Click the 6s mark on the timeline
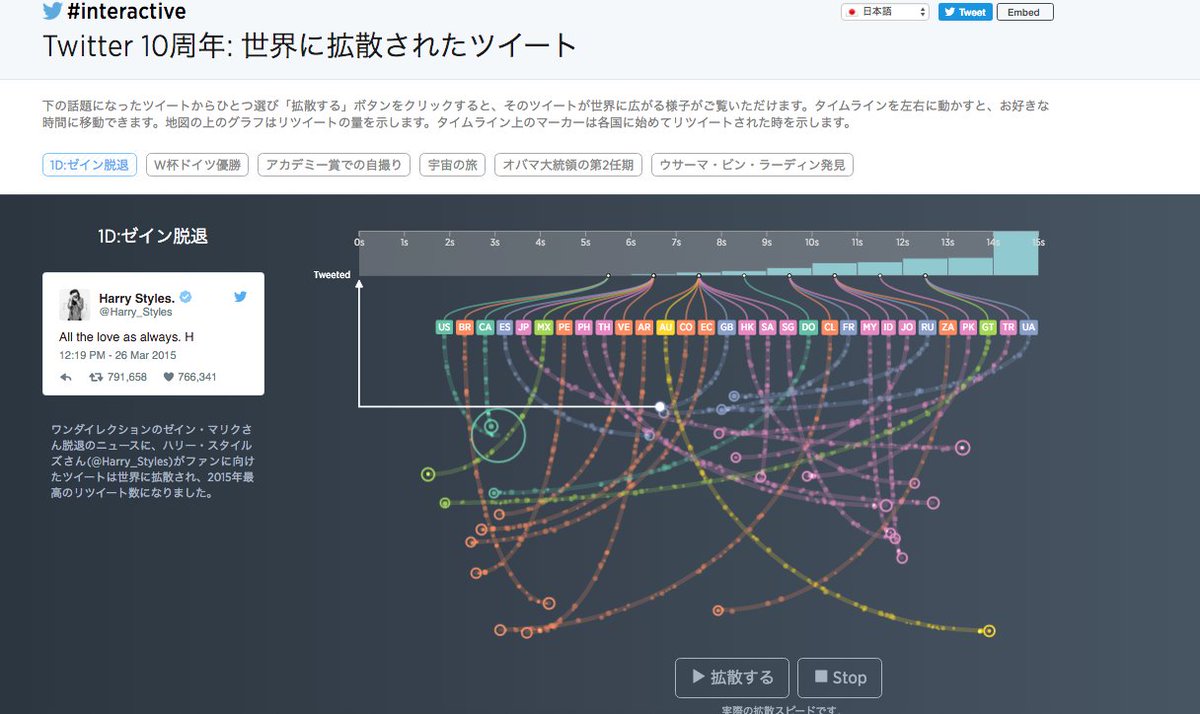 [x=631, y=242]
